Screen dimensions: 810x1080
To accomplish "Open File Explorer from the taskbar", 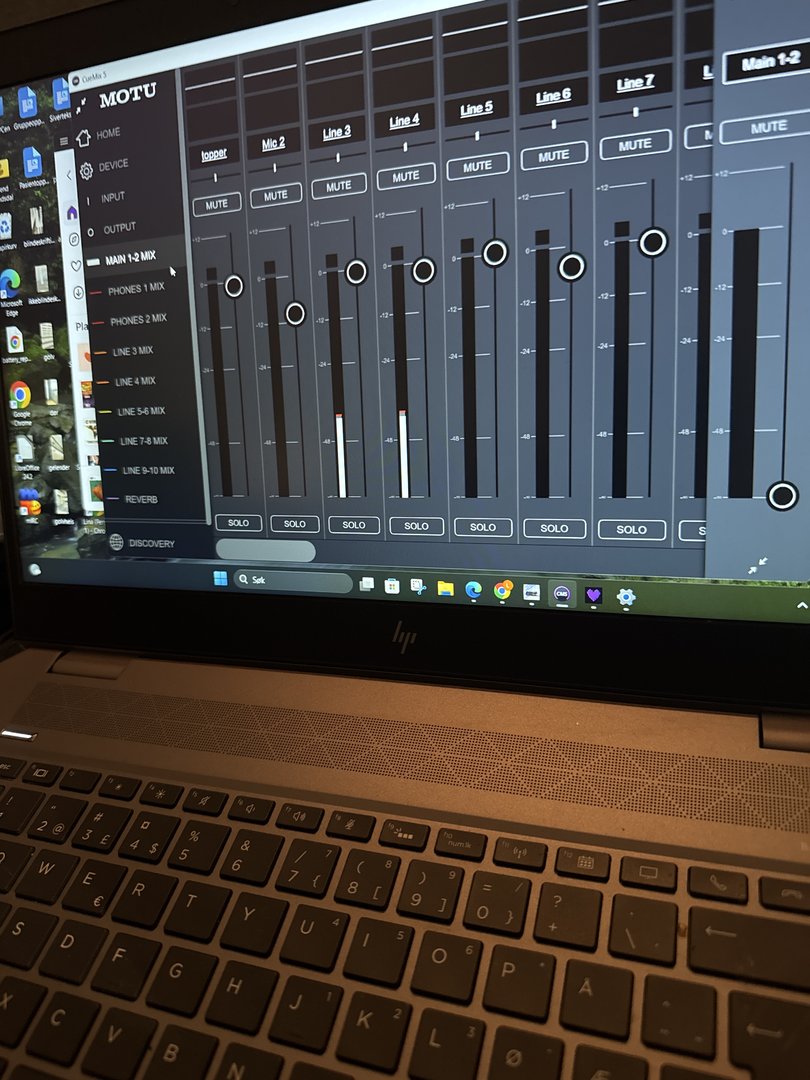I will click(x=446, y=588).
